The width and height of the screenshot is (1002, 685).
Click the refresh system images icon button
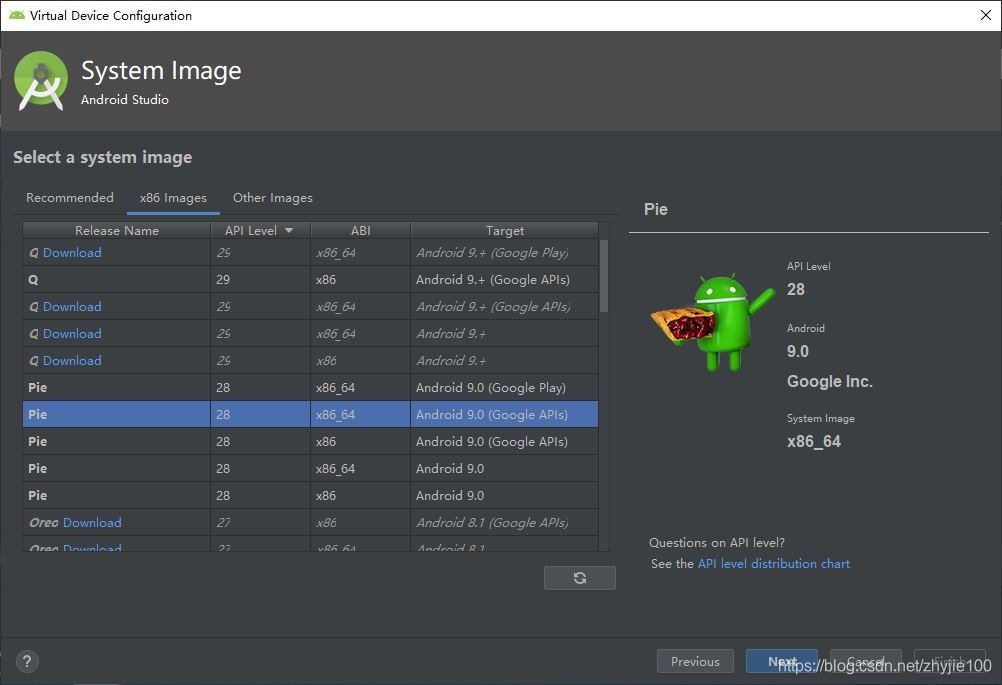pyautogui.click(x=580, y=578)
